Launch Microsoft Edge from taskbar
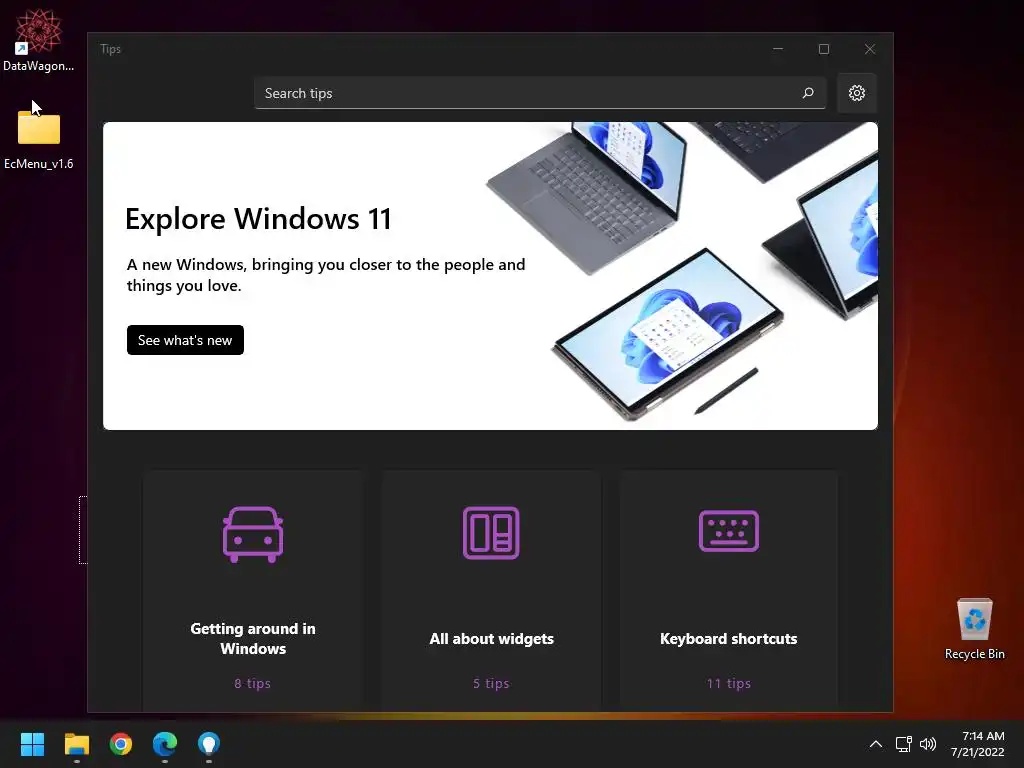The height and width of the screenshot is (768, 1024). pos(165,744)
